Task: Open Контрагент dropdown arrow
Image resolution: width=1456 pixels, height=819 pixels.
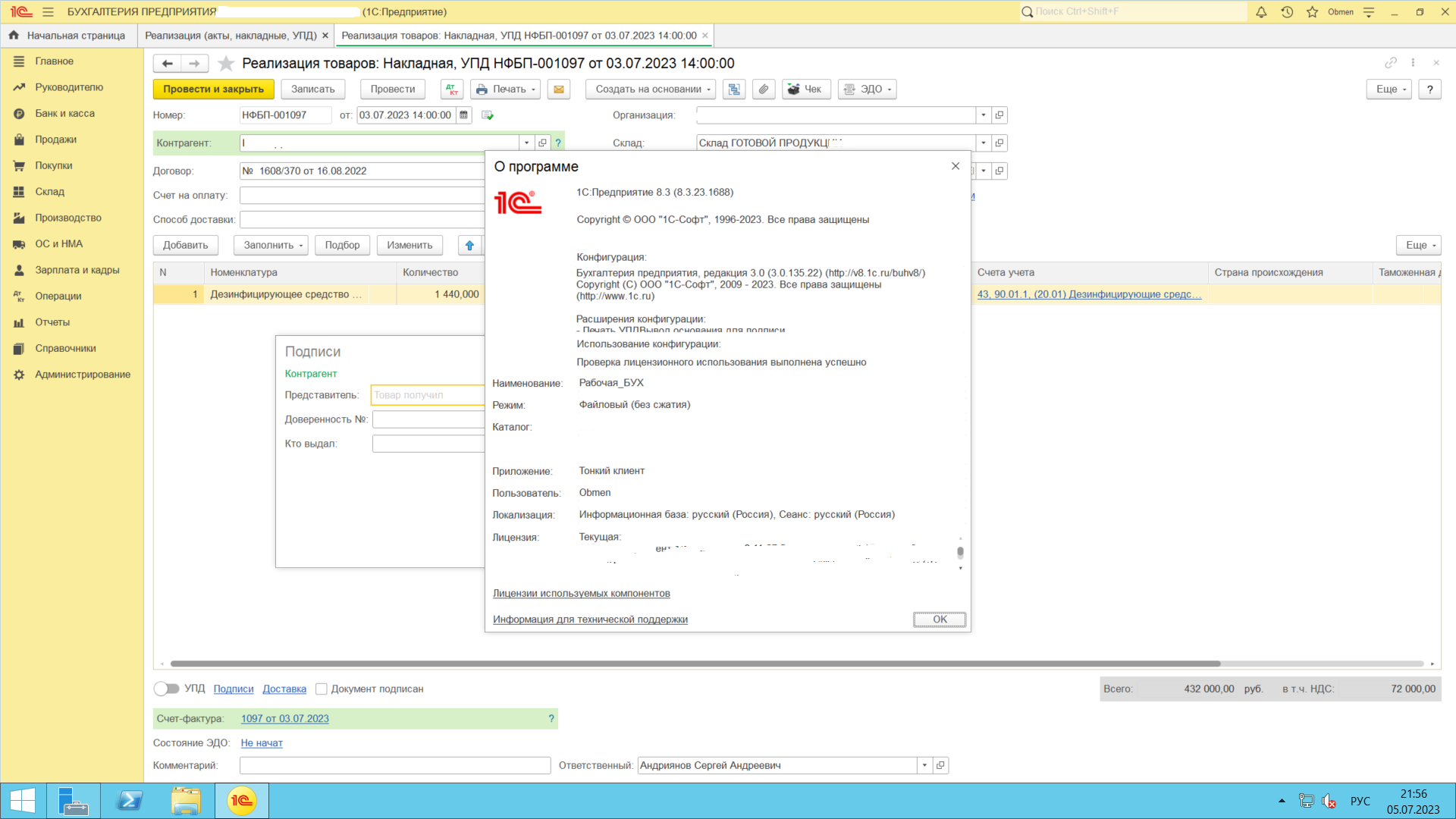Action: click(526, 143)
